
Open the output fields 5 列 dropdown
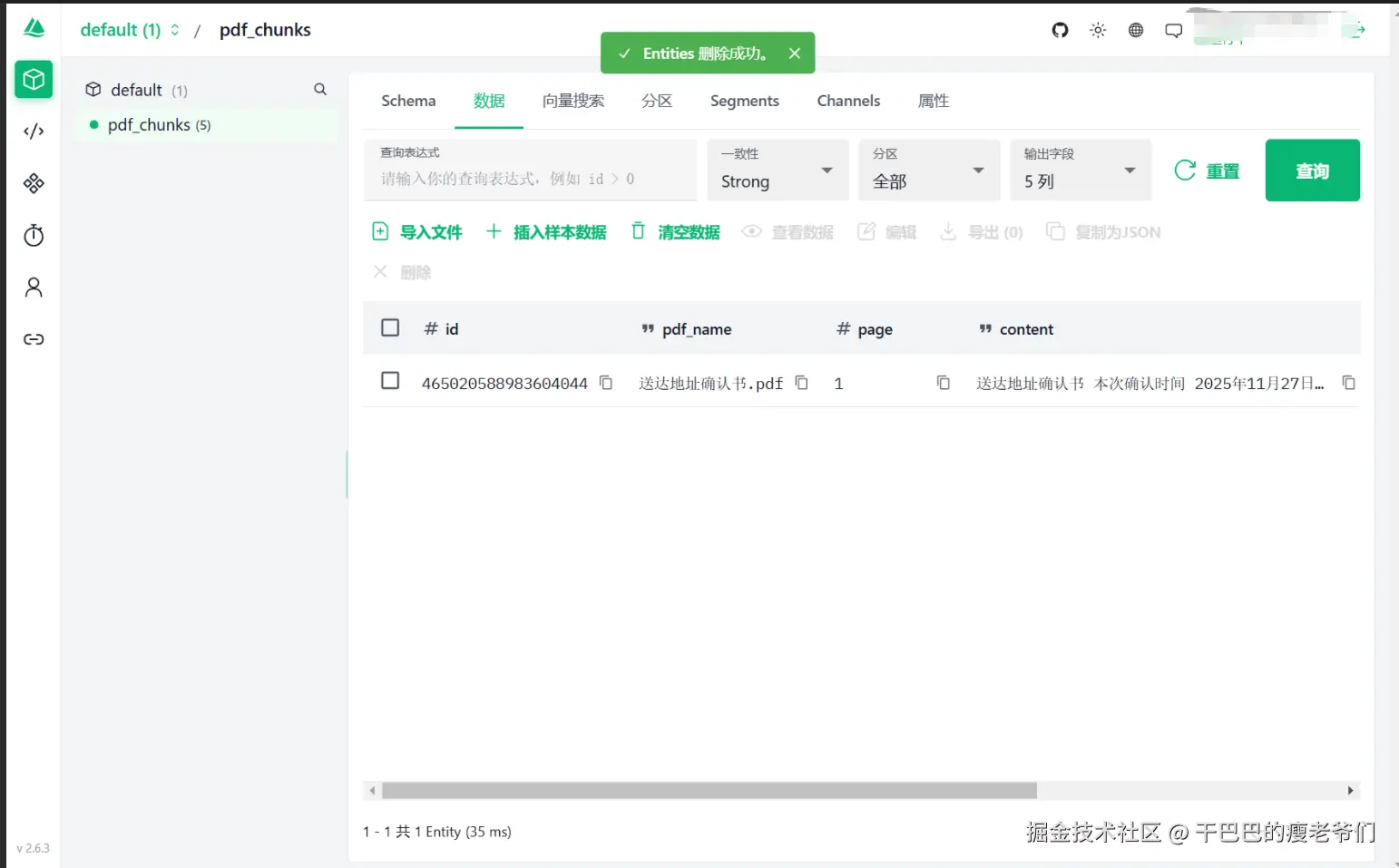1081,171
